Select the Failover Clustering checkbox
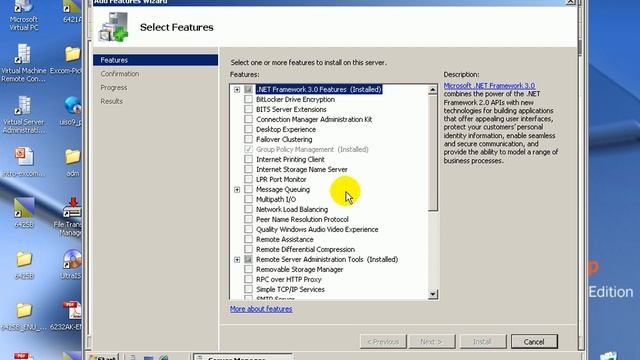640x360 pixels. pyautogui.click(x=248, y=139)
